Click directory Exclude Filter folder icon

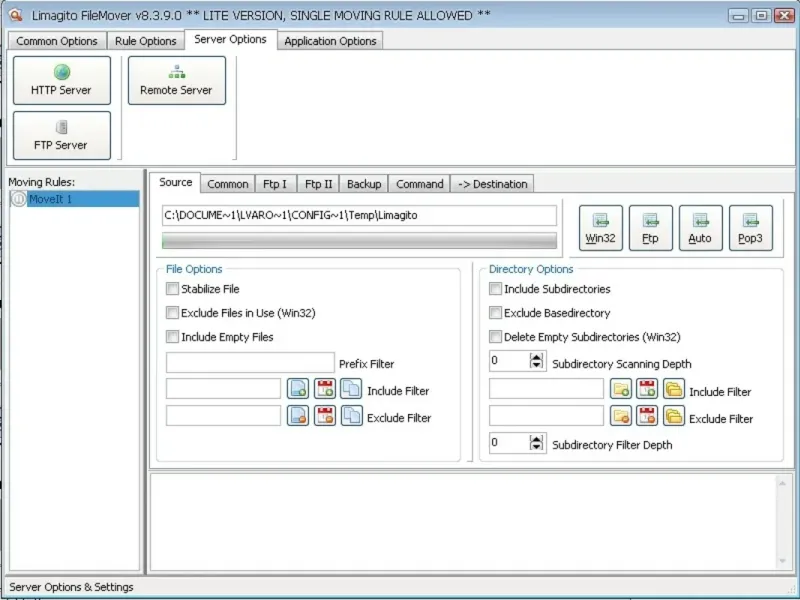621,416
